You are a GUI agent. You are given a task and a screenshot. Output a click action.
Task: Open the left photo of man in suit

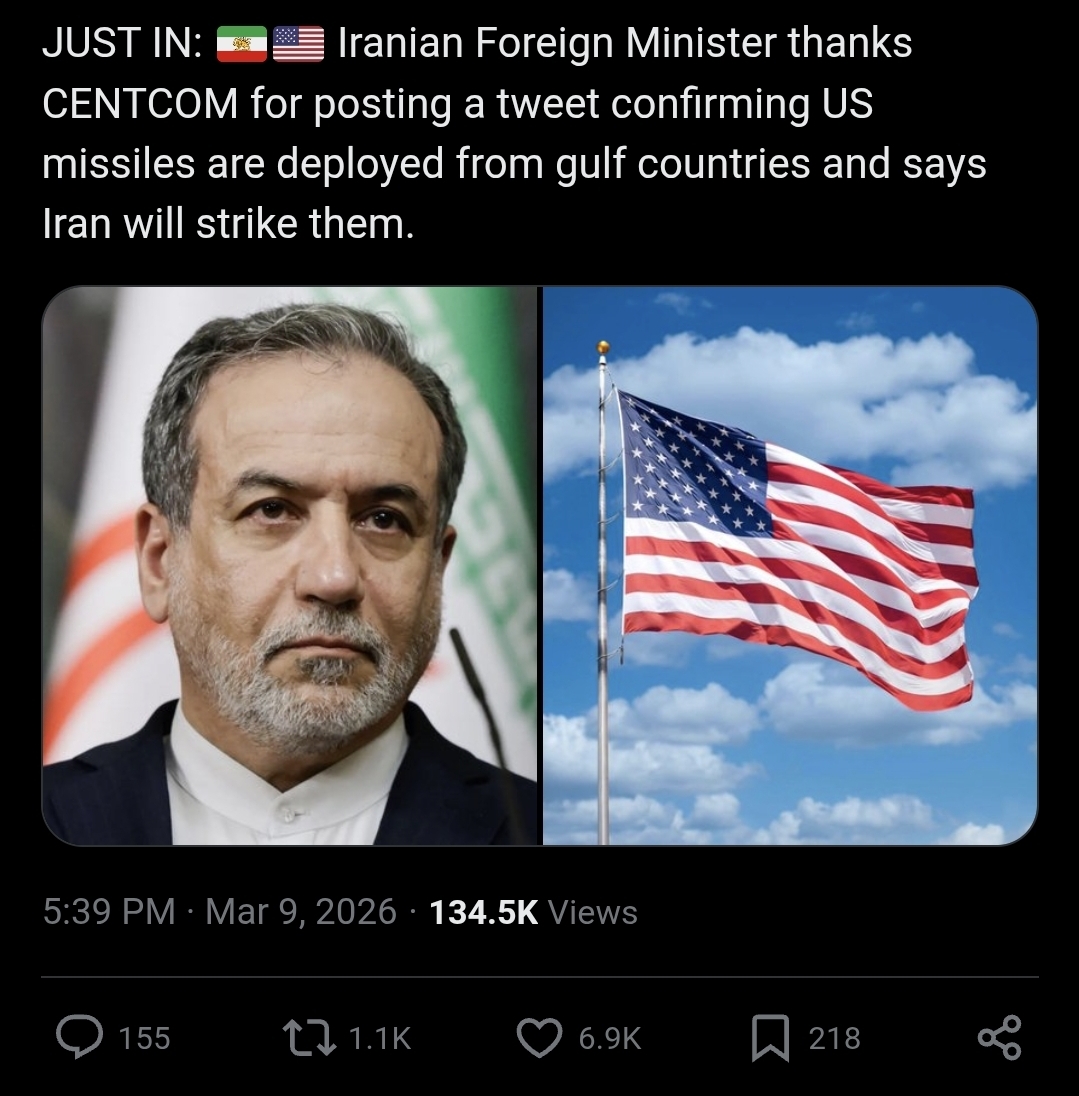pos(289,566)
